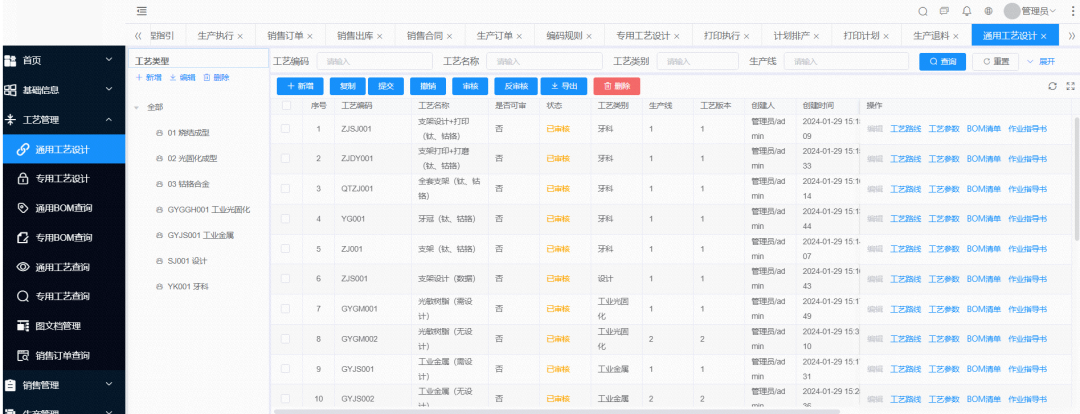Open the message chat icon in the header
Viewport: 1080px width, 414px height.
(x=945, y=11)
